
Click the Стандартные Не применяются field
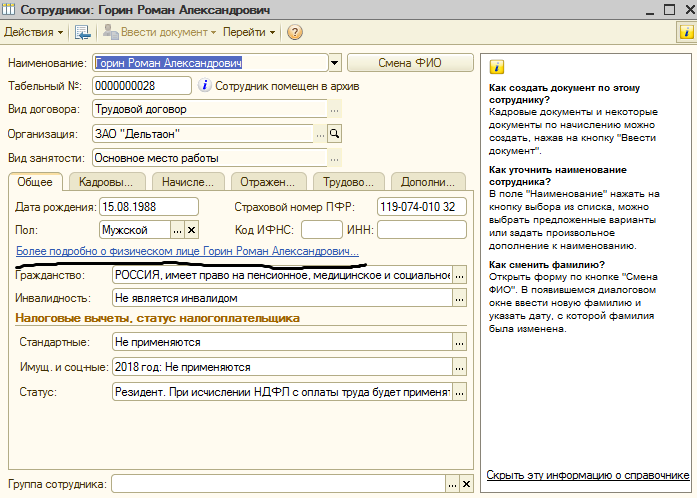282,342
